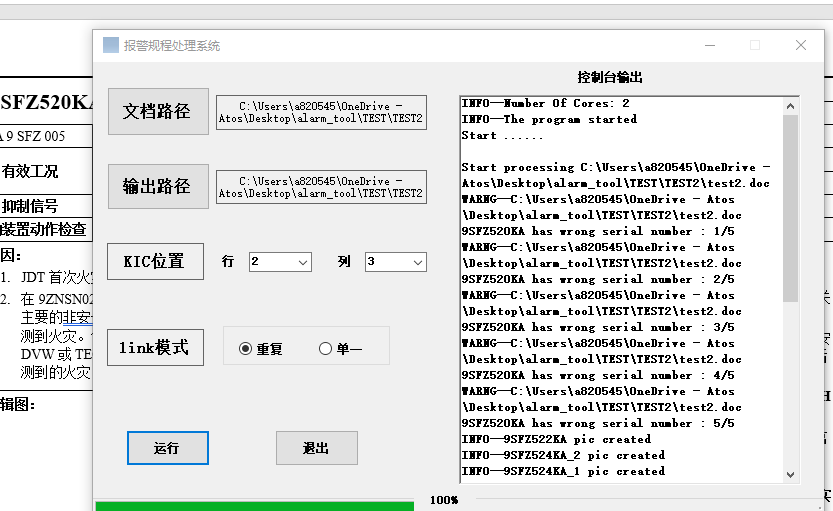
Task: Expand the 列 column number dropdown
Action: click(396, 262)
